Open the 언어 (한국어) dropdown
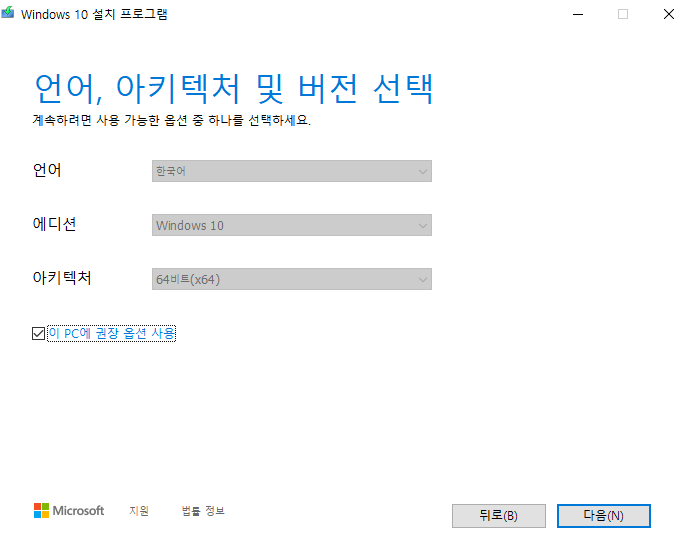 292,171
